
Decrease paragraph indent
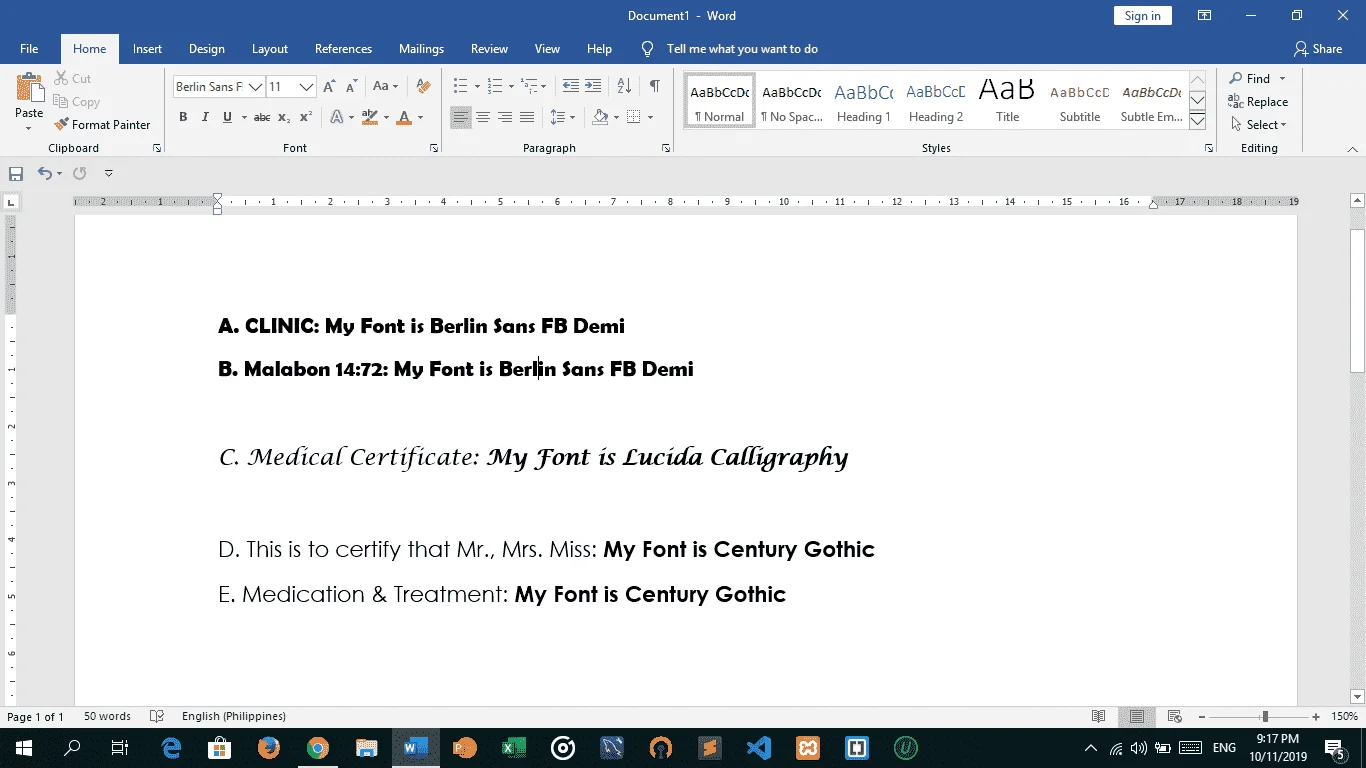[571, 86]
